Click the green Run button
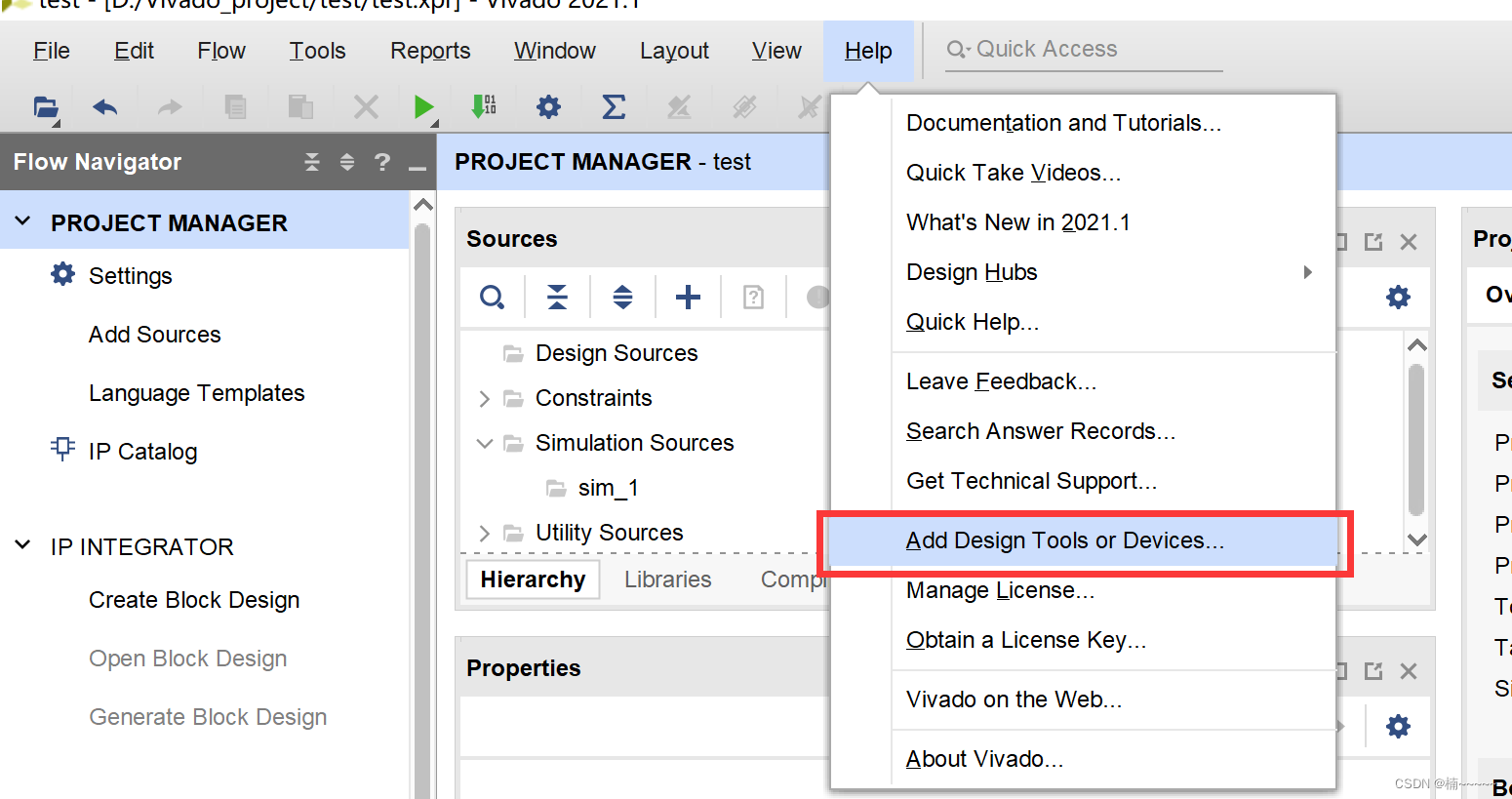This screenshot has width=1512, height=799. [x=423, y=106]
